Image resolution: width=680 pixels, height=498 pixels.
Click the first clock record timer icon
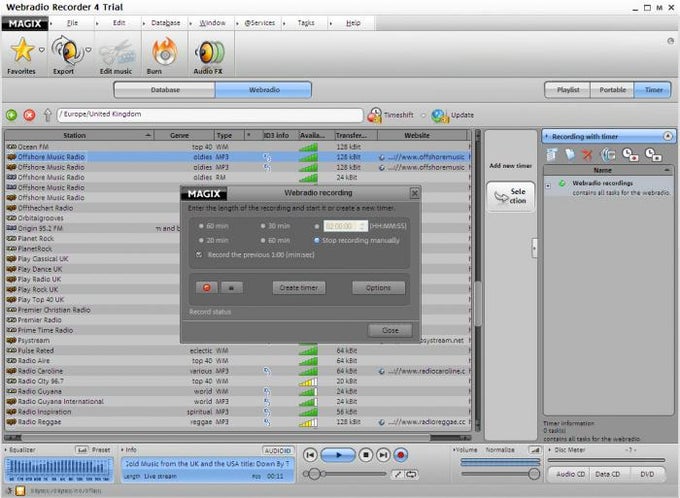click(x=630, y=154)
